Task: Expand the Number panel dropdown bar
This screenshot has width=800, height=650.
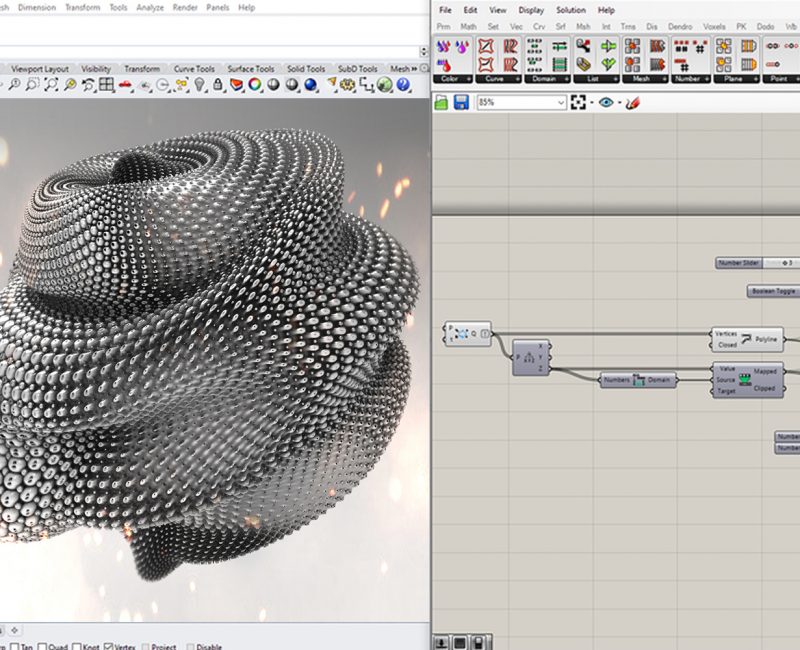Action: click(x=690, y=79)
